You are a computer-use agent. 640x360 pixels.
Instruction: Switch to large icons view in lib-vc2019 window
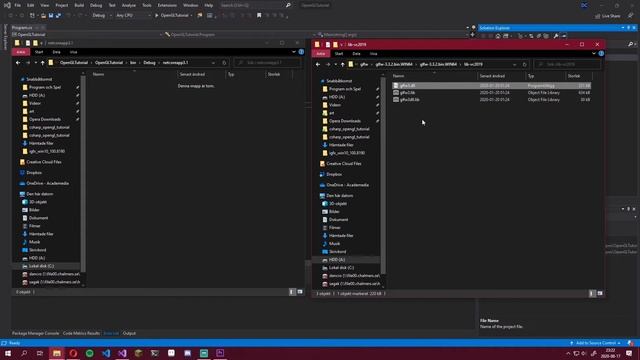click(600, 293)
